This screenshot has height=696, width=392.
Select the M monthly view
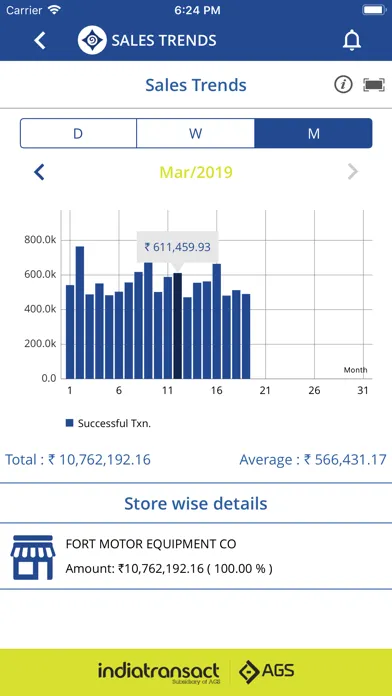pos(313,133)
